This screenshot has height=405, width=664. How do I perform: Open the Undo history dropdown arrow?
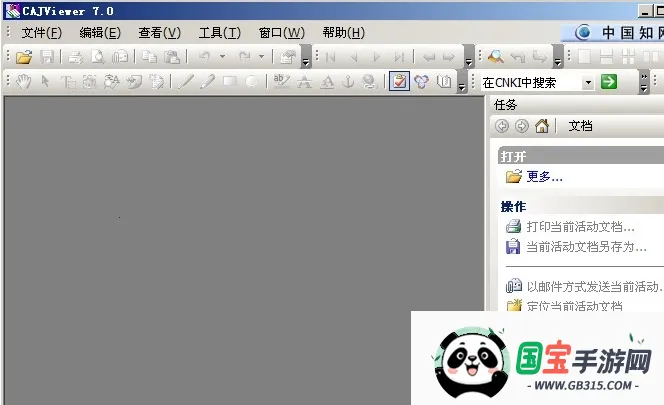[222, 56]
